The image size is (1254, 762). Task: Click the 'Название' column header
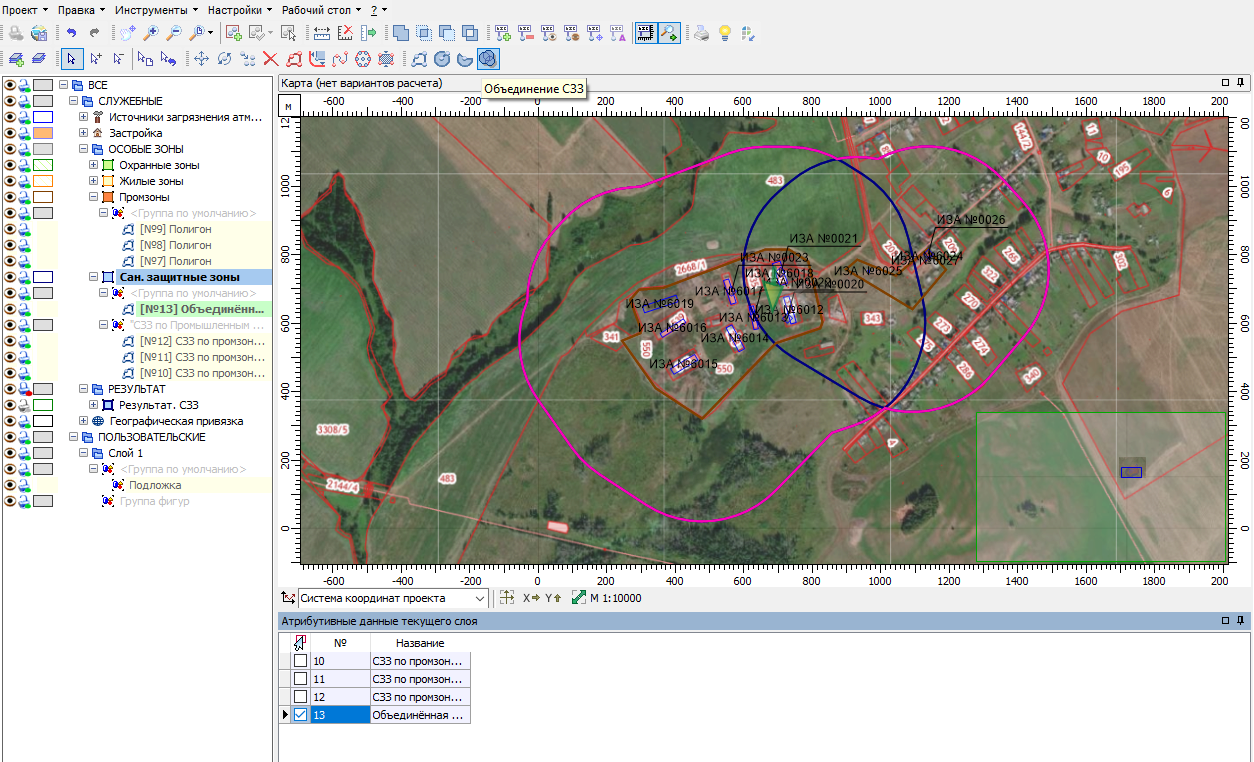(420, 643)
